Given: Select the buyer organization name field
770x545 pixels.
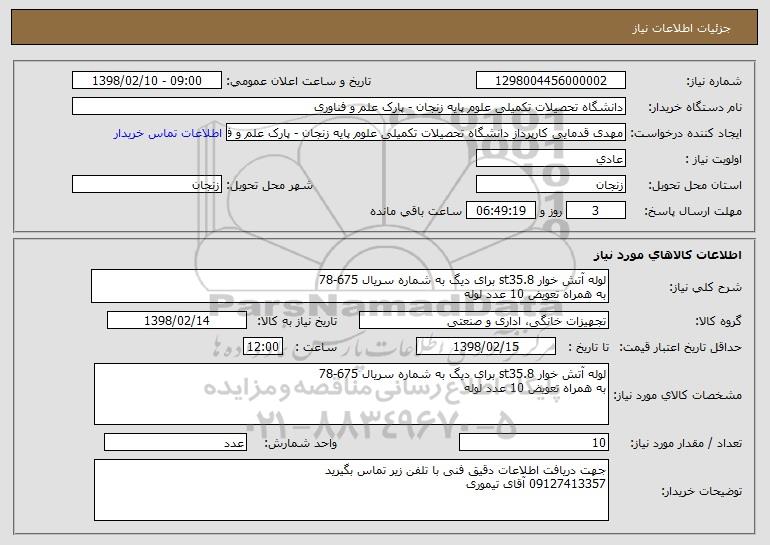Looking at the screenshot, I should coord(349,107).
